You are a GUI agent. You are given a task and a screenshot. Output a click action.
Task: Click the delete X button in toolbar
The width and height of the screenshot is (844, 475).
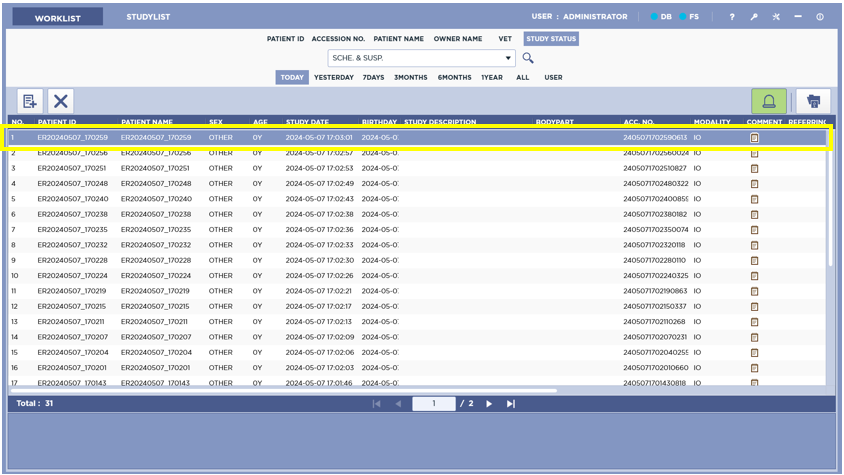pyautogui.click(x=61, y=101)
